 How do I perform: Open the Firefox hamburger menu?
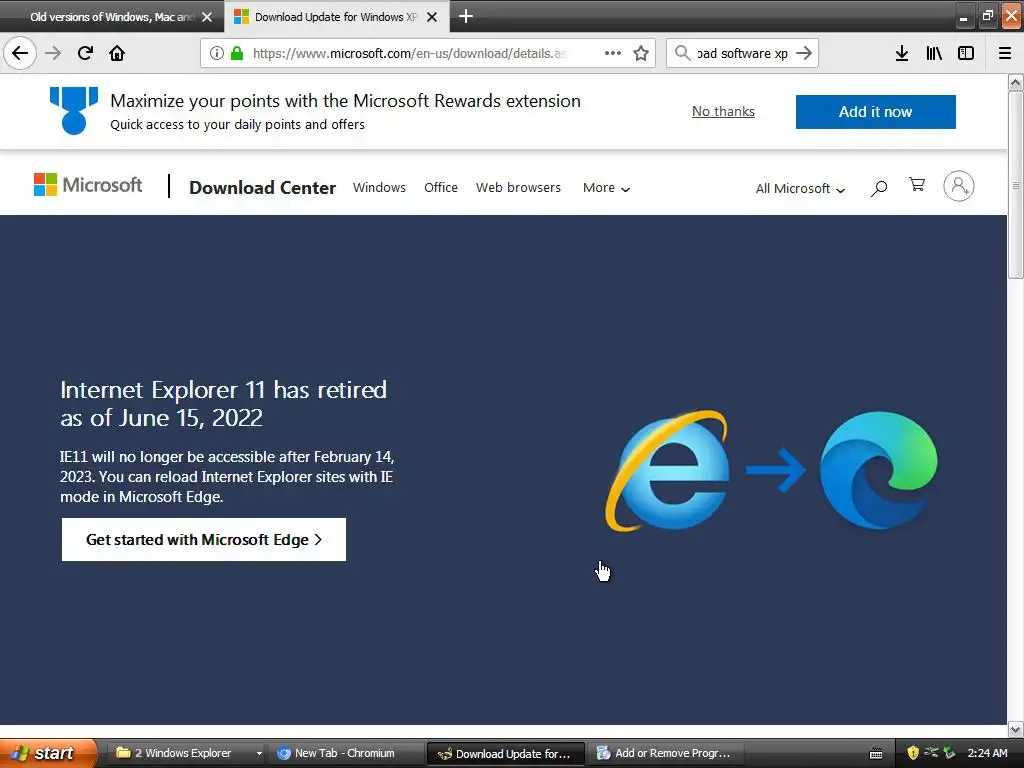1005,53
